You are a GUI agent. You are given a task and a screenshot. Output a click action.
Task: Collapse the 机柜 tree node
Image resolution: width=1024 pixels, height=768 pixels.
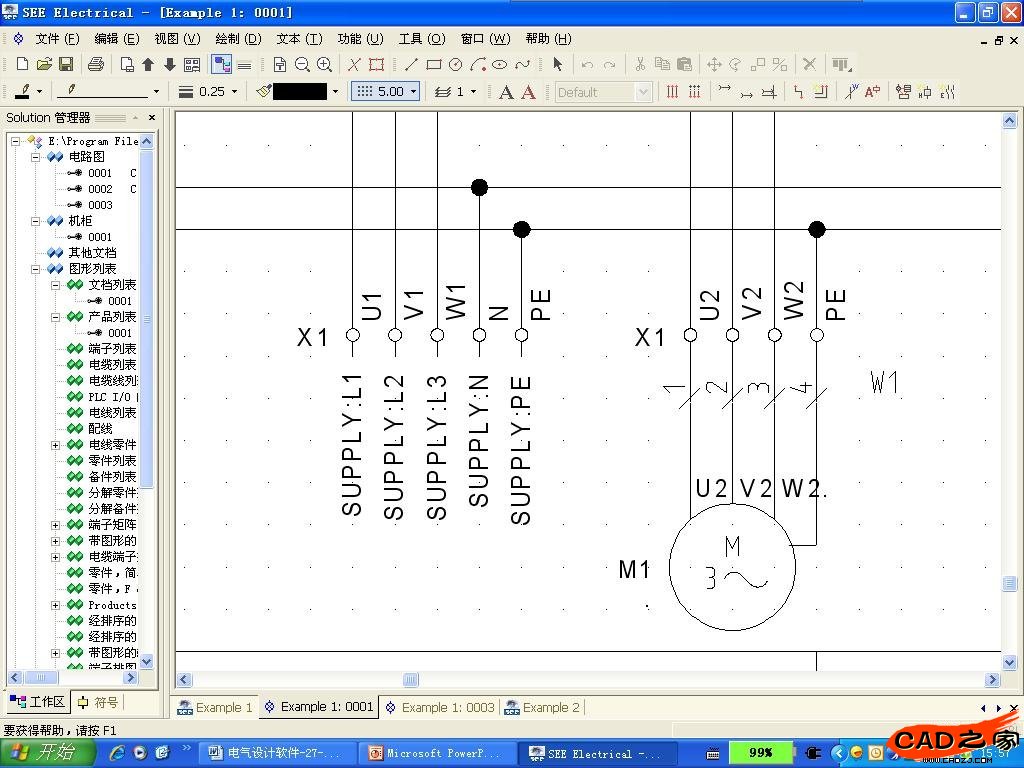coord(36,221)
